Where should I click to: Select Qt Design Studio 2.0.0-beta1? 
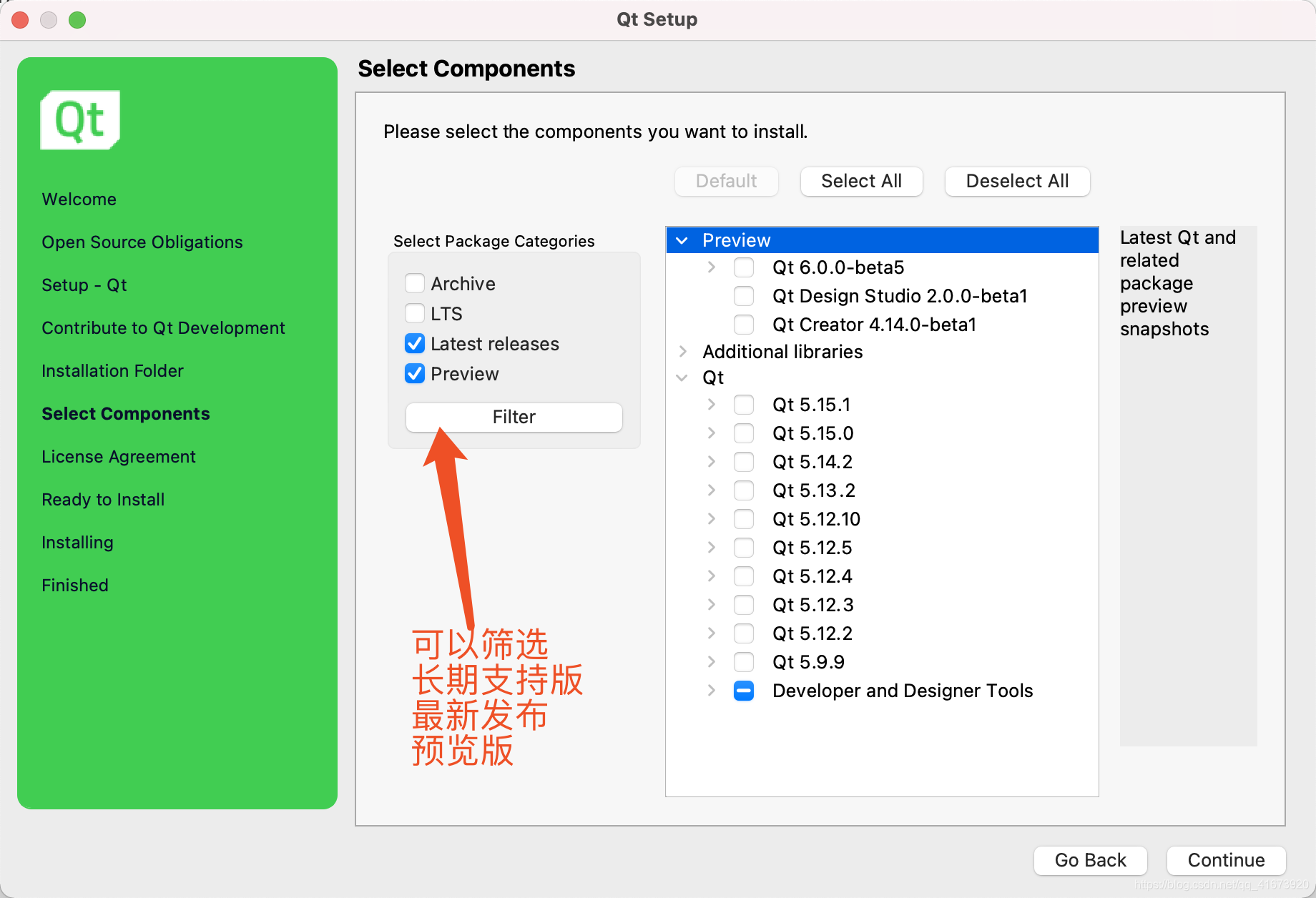(744, 296)
